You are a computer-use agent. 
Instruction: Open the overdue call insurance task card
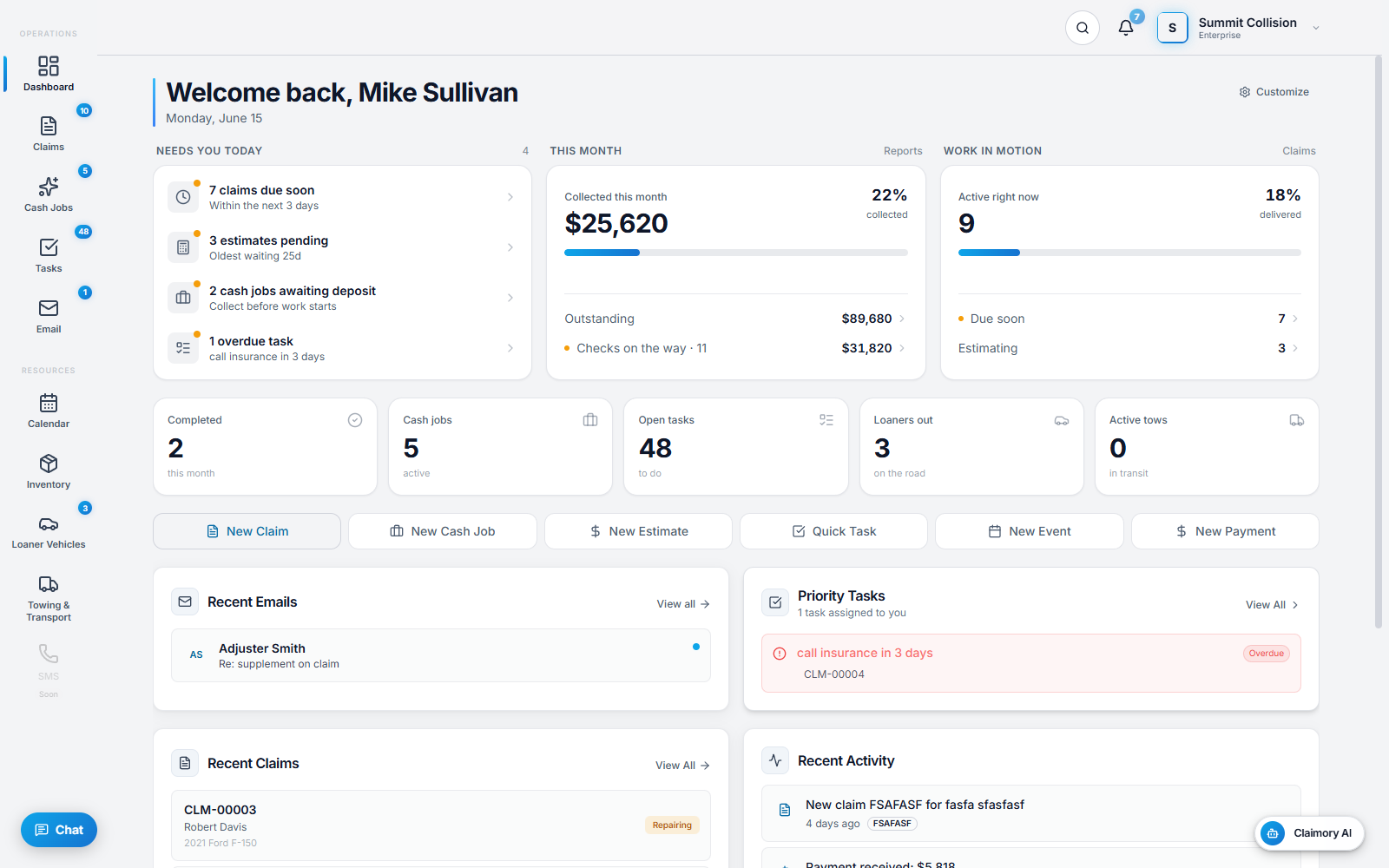1031,663
